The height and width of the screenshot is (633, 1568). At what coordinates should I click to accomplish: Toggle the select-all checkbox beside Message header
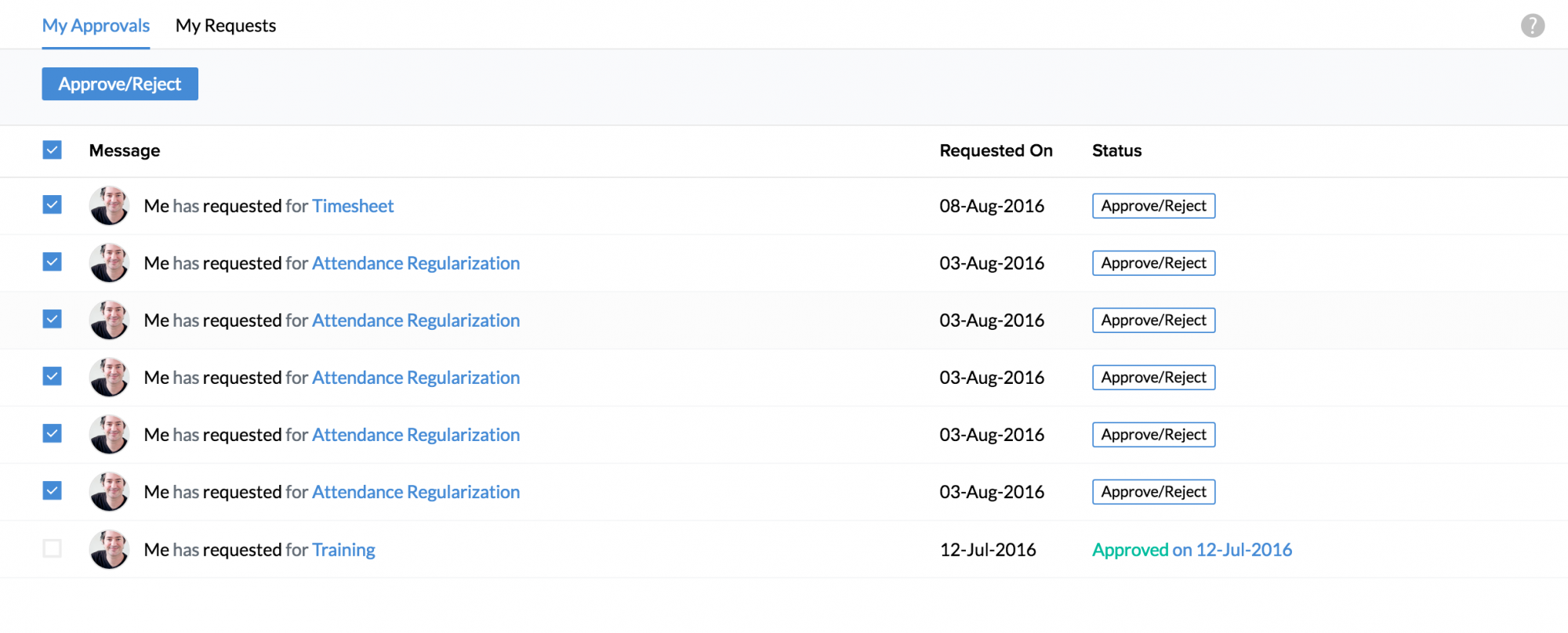[x=53, y=150]
